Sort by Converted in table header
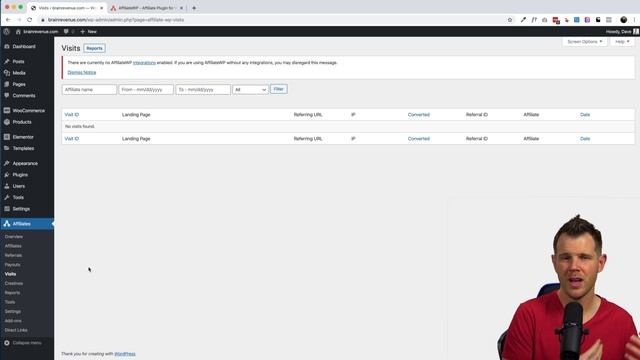Viewport: 640px width, 360px height. point(419,115)
